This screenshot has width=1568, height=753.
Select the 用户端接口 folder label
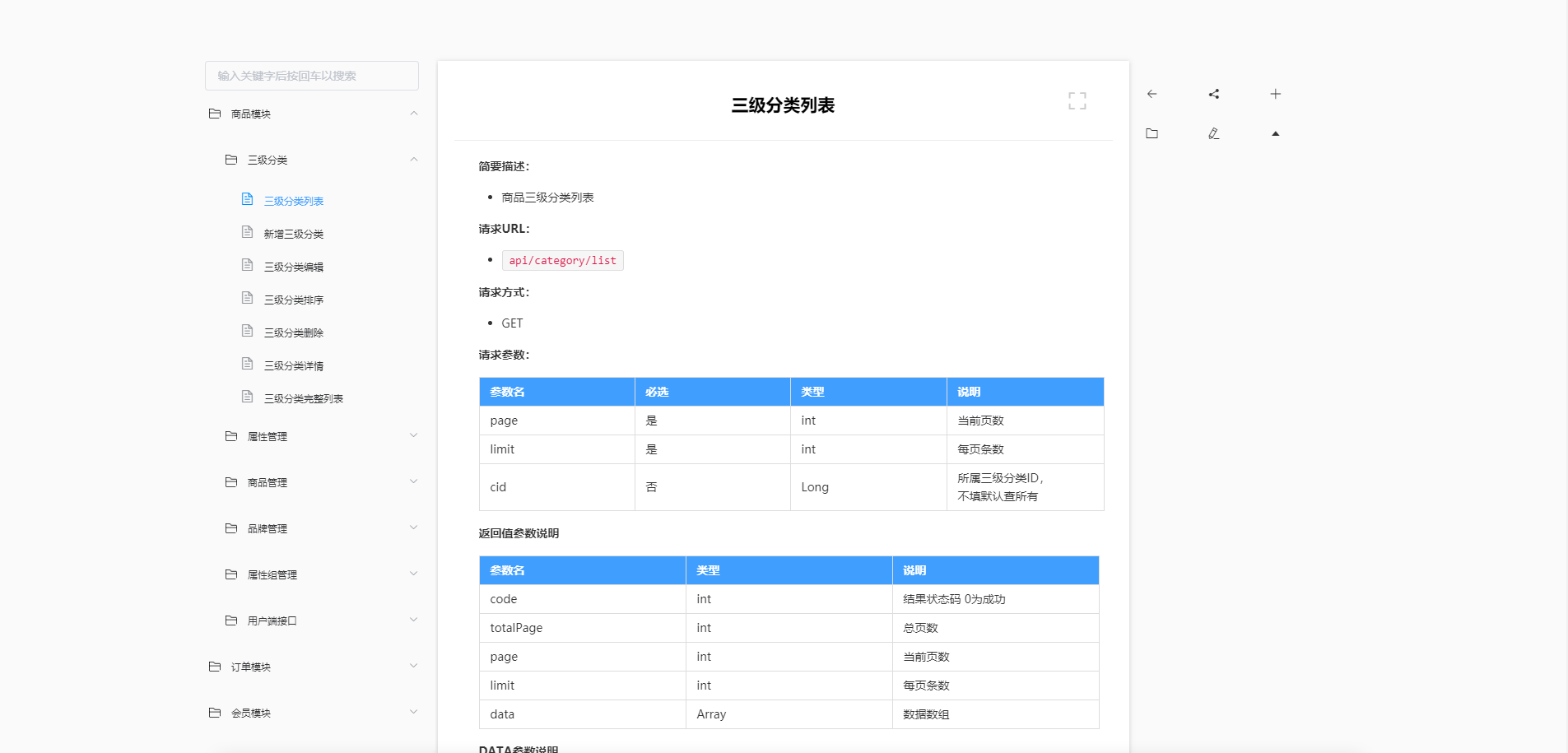[x=272, y=621]
